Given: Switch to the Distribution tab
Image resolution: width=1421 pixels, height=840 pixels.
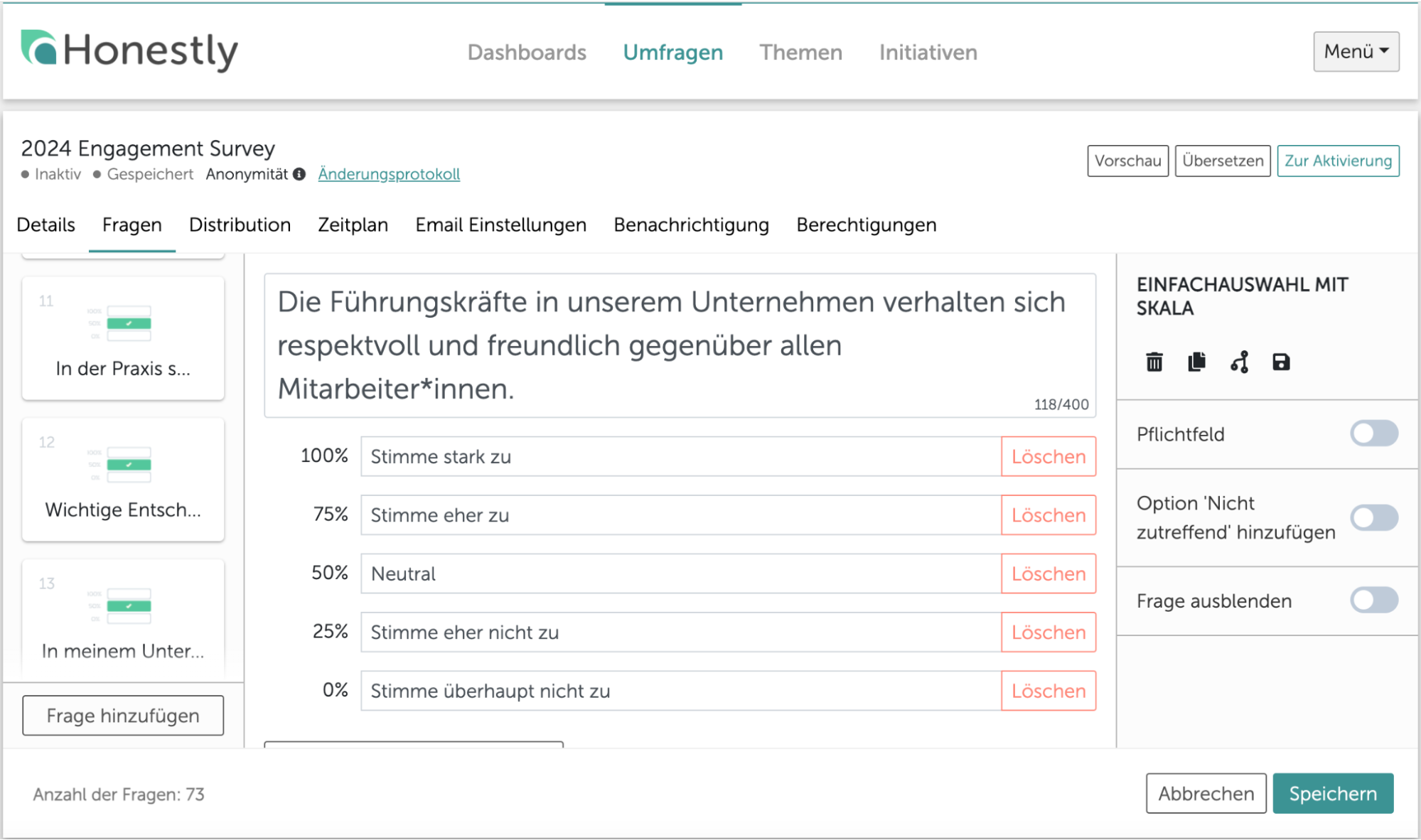Looking at the screenshot, I should coord(240,225).
